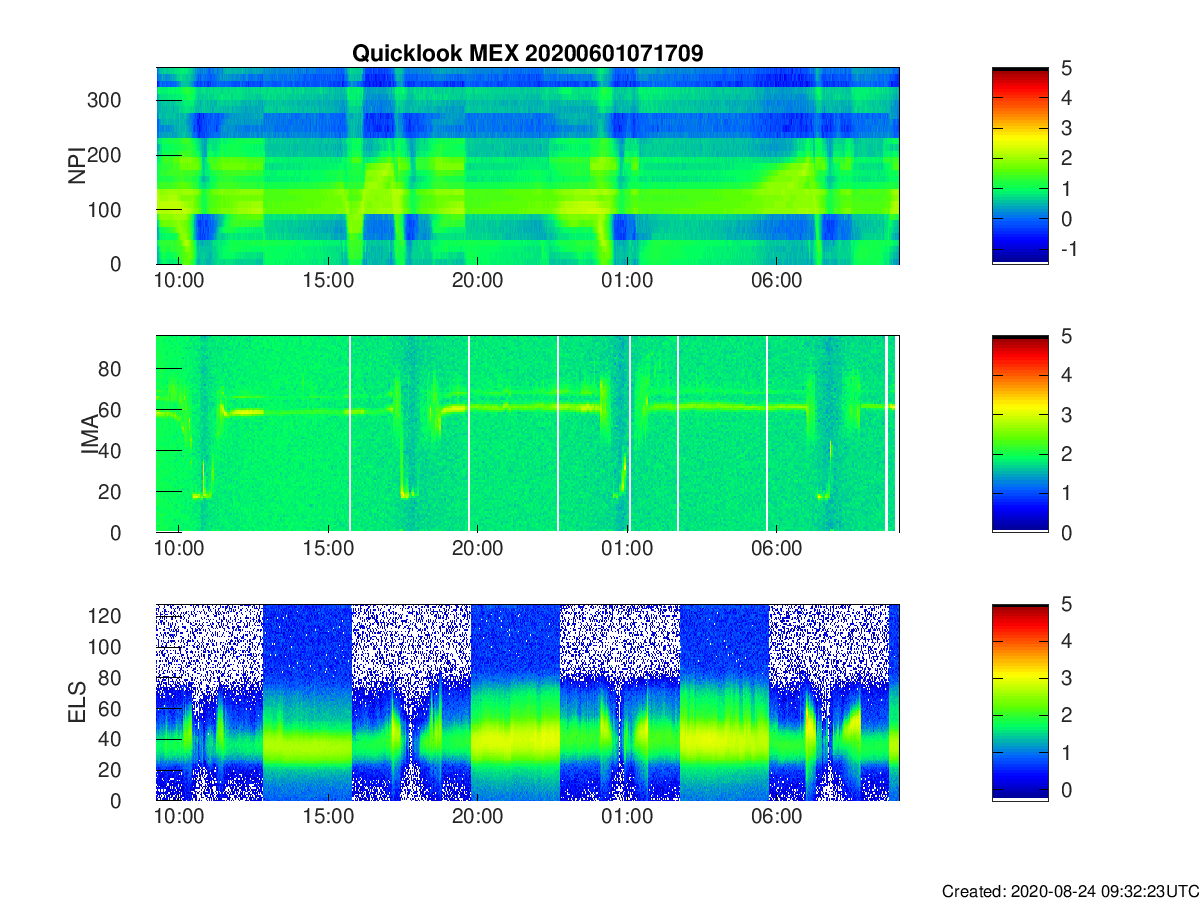Click the IMA y-axis label
Image resolution: width=1200 pixels, height=900 pixels.
90,434
